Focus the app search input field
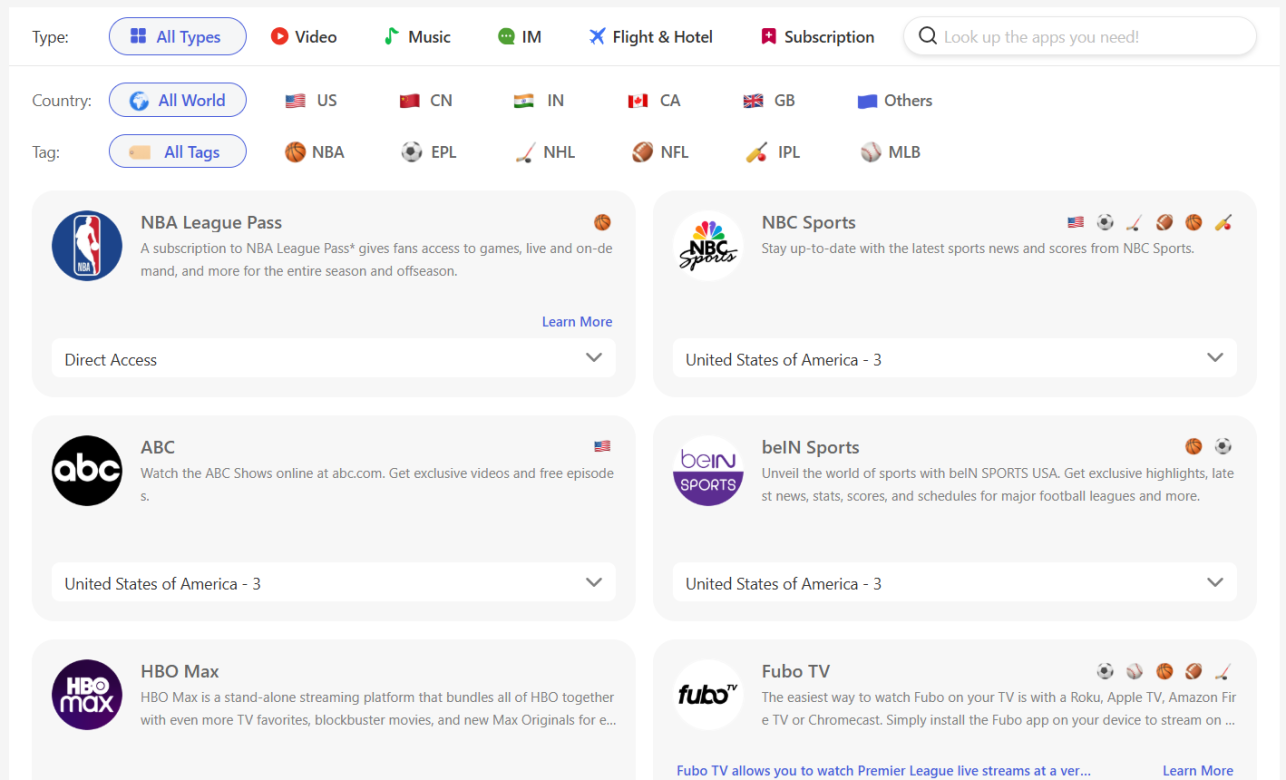The image size is (1286, 780). tap(1090, 37)
